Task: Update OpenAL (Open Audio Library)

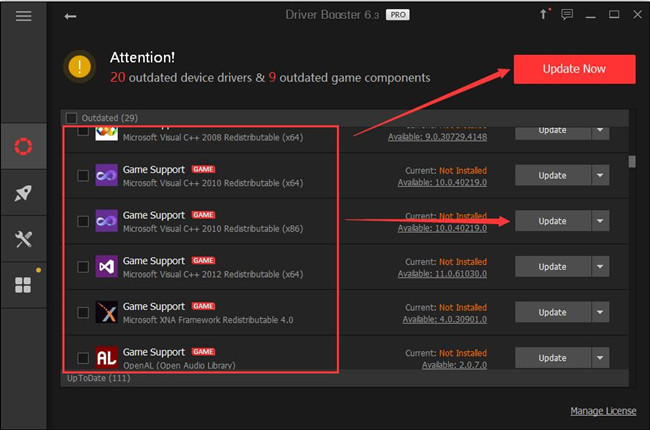Action: tap(553, 358)
